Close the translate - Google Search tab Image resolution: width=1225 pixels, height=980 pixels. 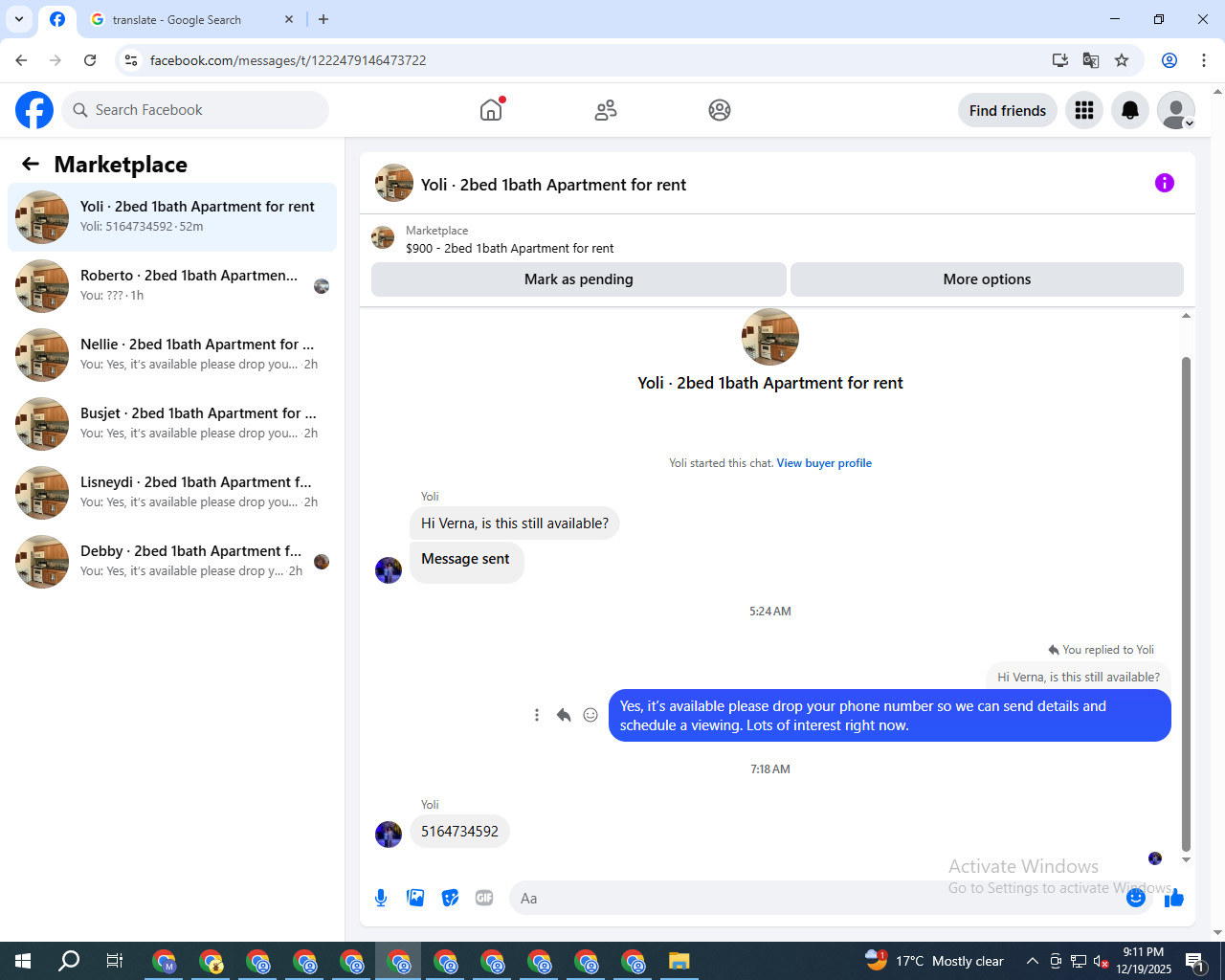[289, 19]
